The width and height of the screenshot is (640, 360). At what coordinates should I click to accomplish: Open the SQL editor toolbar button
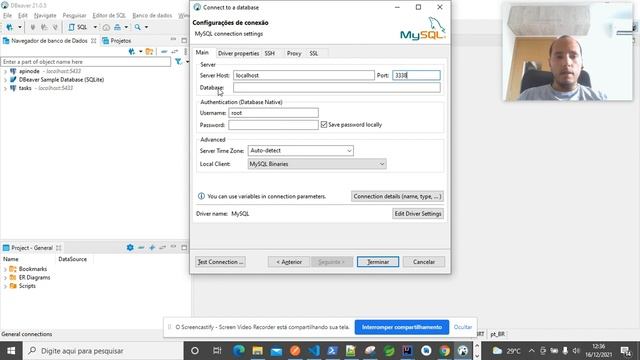click(78, 27)
